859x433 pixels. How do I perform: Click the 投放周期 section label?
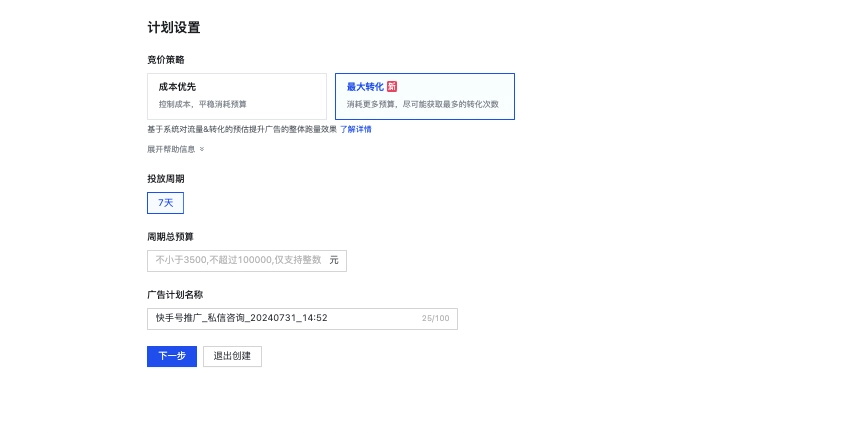165,179
